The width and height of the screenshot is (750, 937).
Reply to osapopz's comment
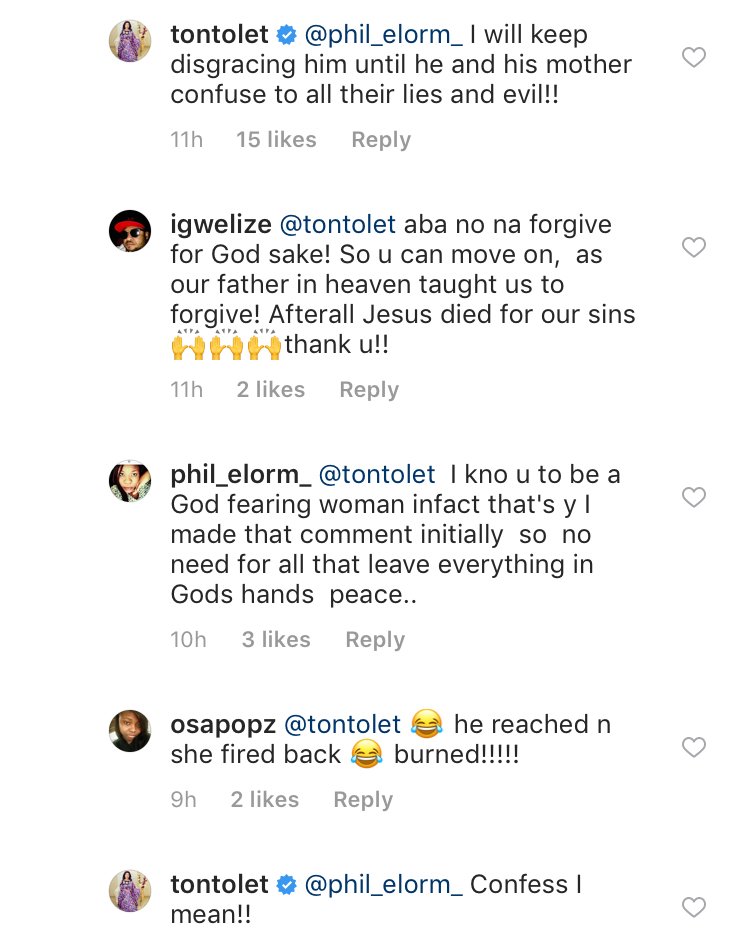363,800
